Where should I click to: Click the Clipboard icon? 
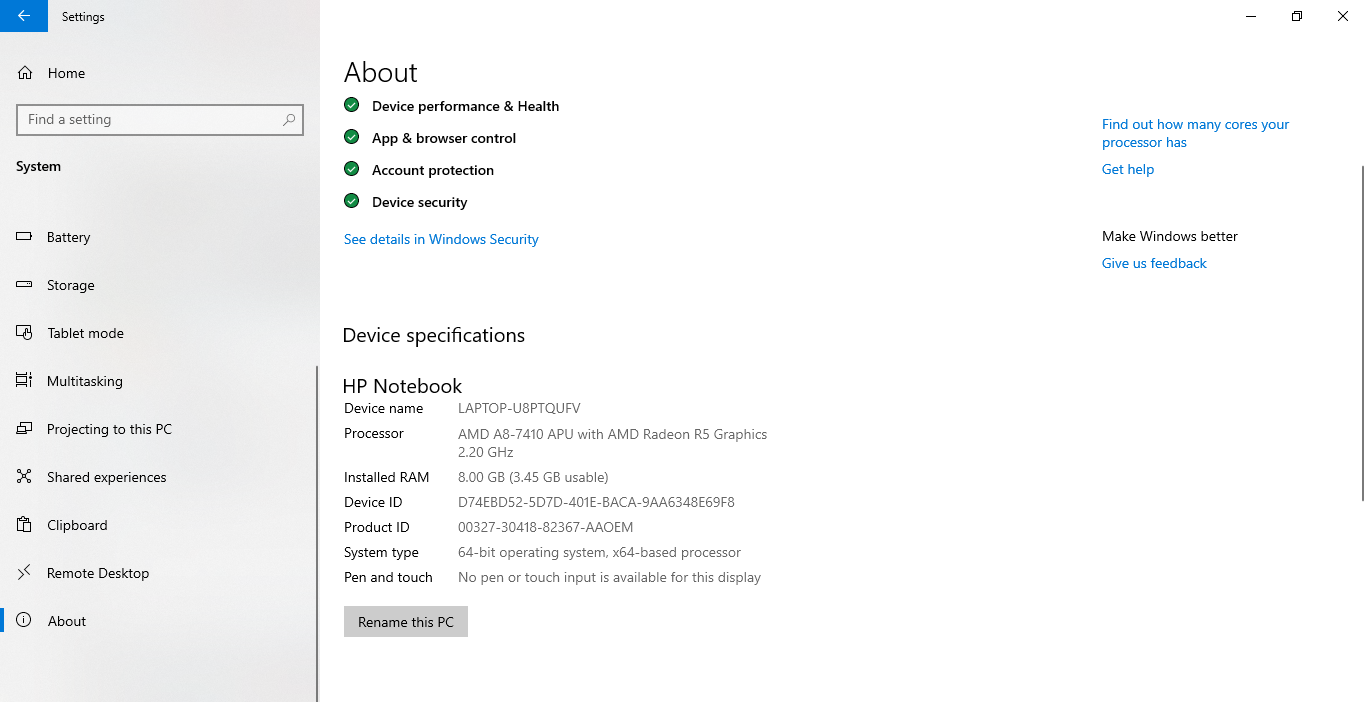tap(25, 525)
